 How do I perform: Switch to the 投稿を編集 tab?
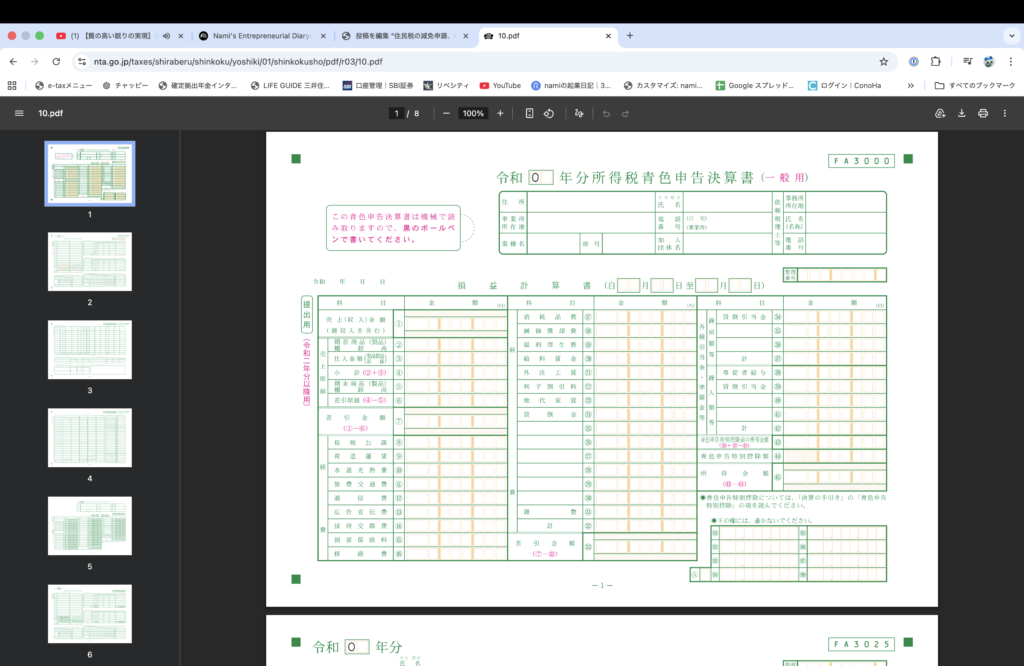(x=402, y=36)
